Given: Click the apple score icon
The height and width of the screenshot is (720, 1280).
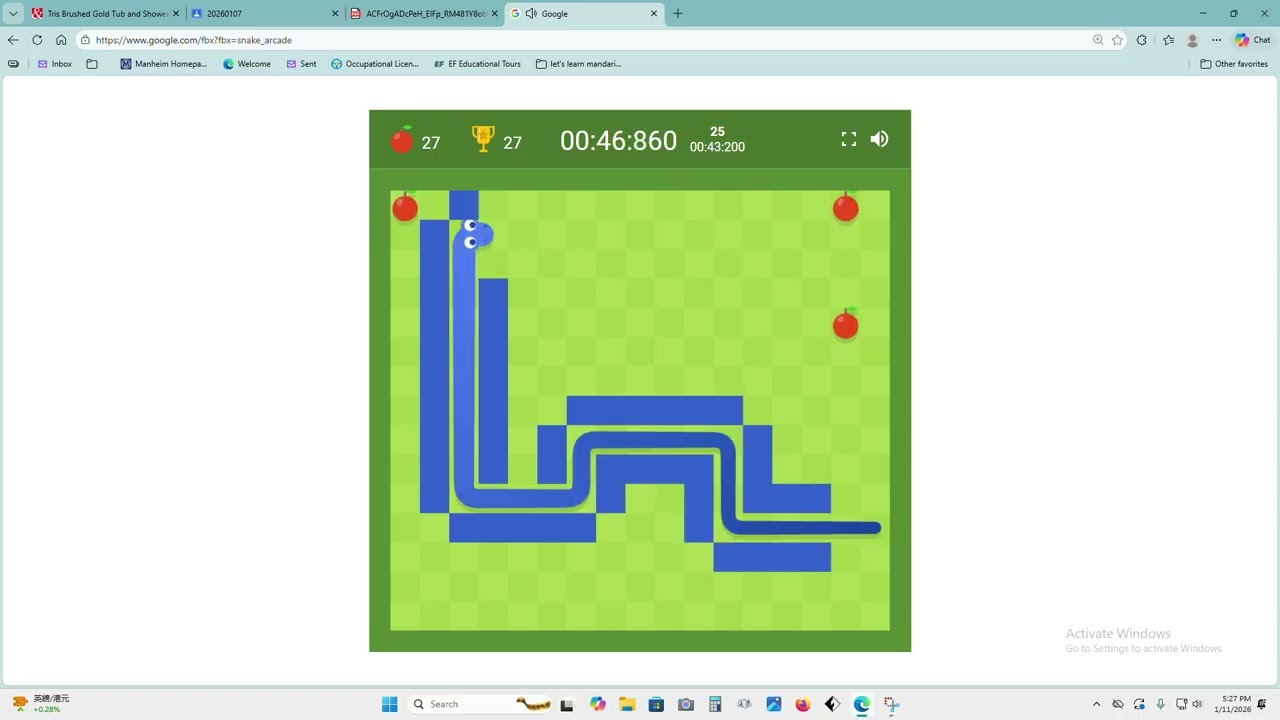Looking at the screenshot, I should (x=402, y=140).
